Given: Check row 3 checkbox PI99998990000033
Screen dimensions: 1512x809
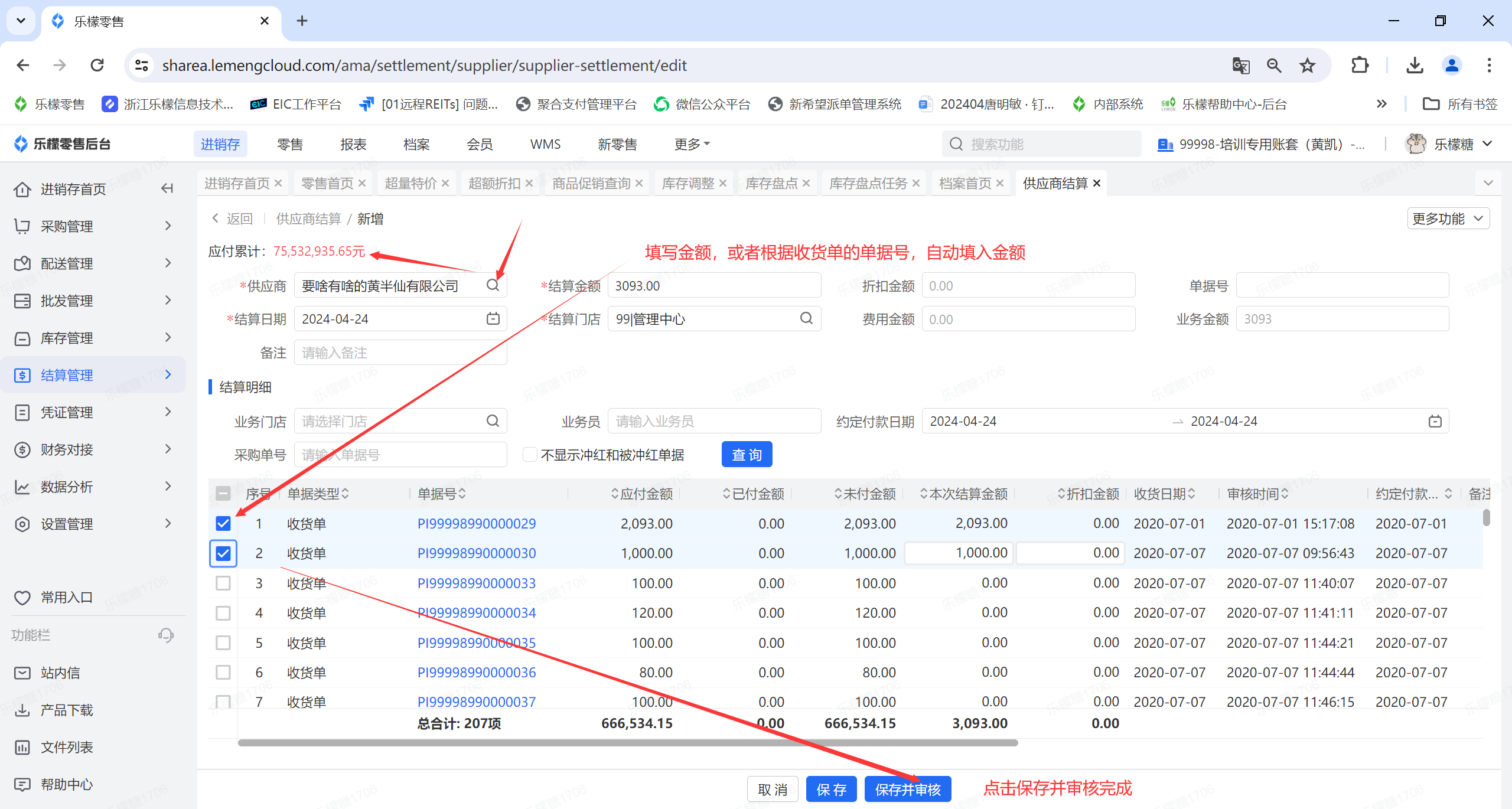Looking at the screenshot, I should pyautogui.click(x=223, y=583).
